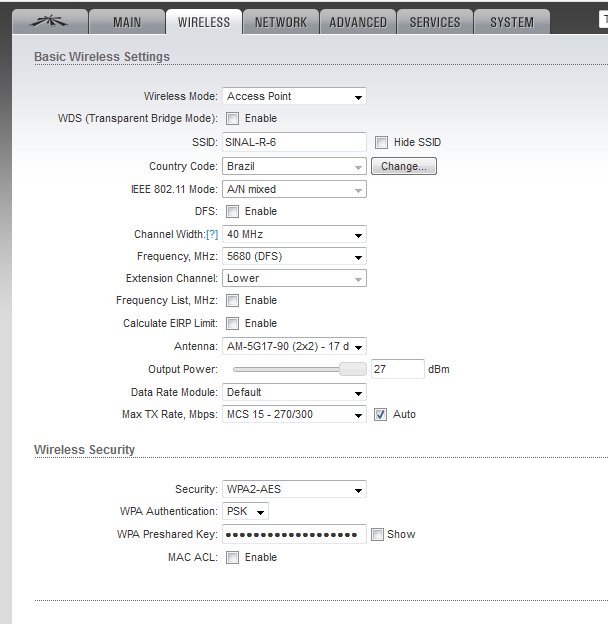Go to the ADVANCED tab
Image resolution: width=608 pixels, height=624 pixels.
358,22
